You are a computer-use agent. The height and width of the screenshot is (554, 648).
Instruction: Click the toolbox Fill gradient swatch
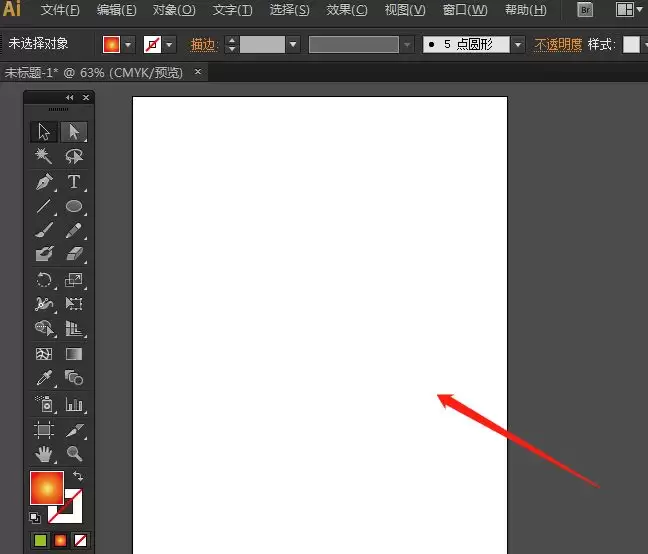pyautogui.click(x=47, y=488)
